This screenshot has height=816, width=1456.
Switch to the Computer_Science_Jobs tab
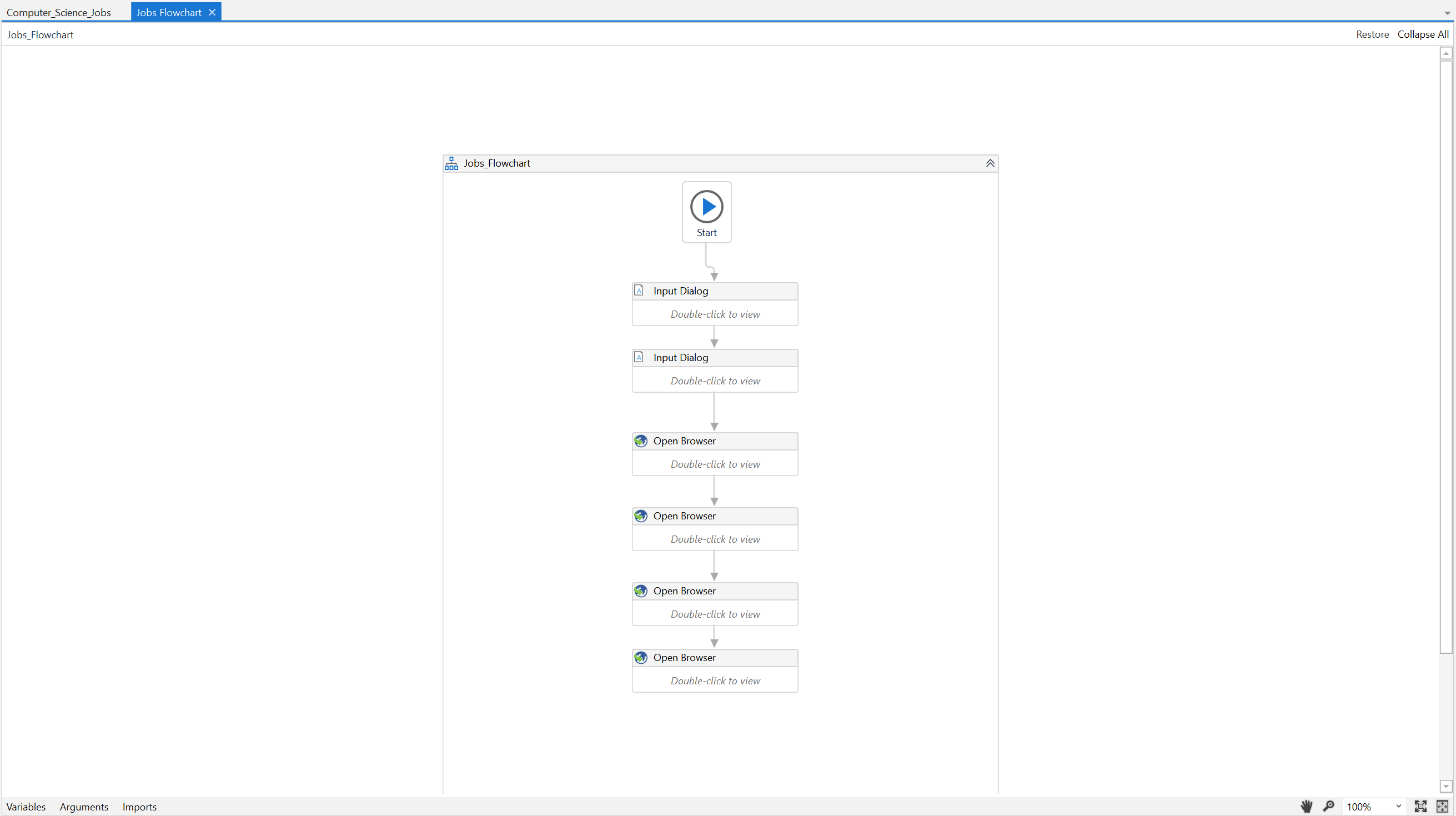click(x=59, y=12)
